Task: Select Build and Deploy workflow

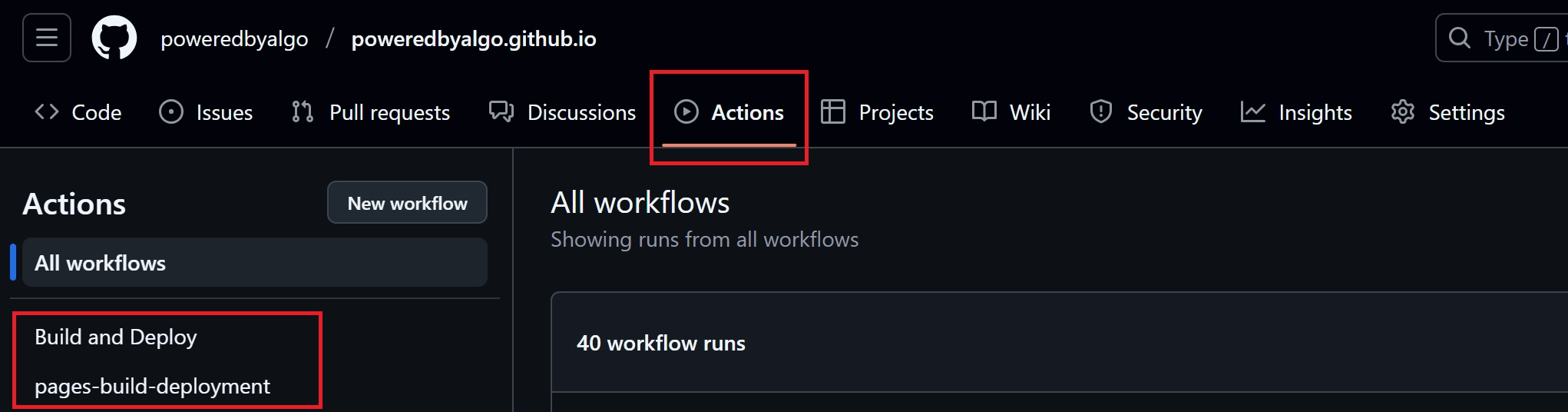Action: click(116, 337)
